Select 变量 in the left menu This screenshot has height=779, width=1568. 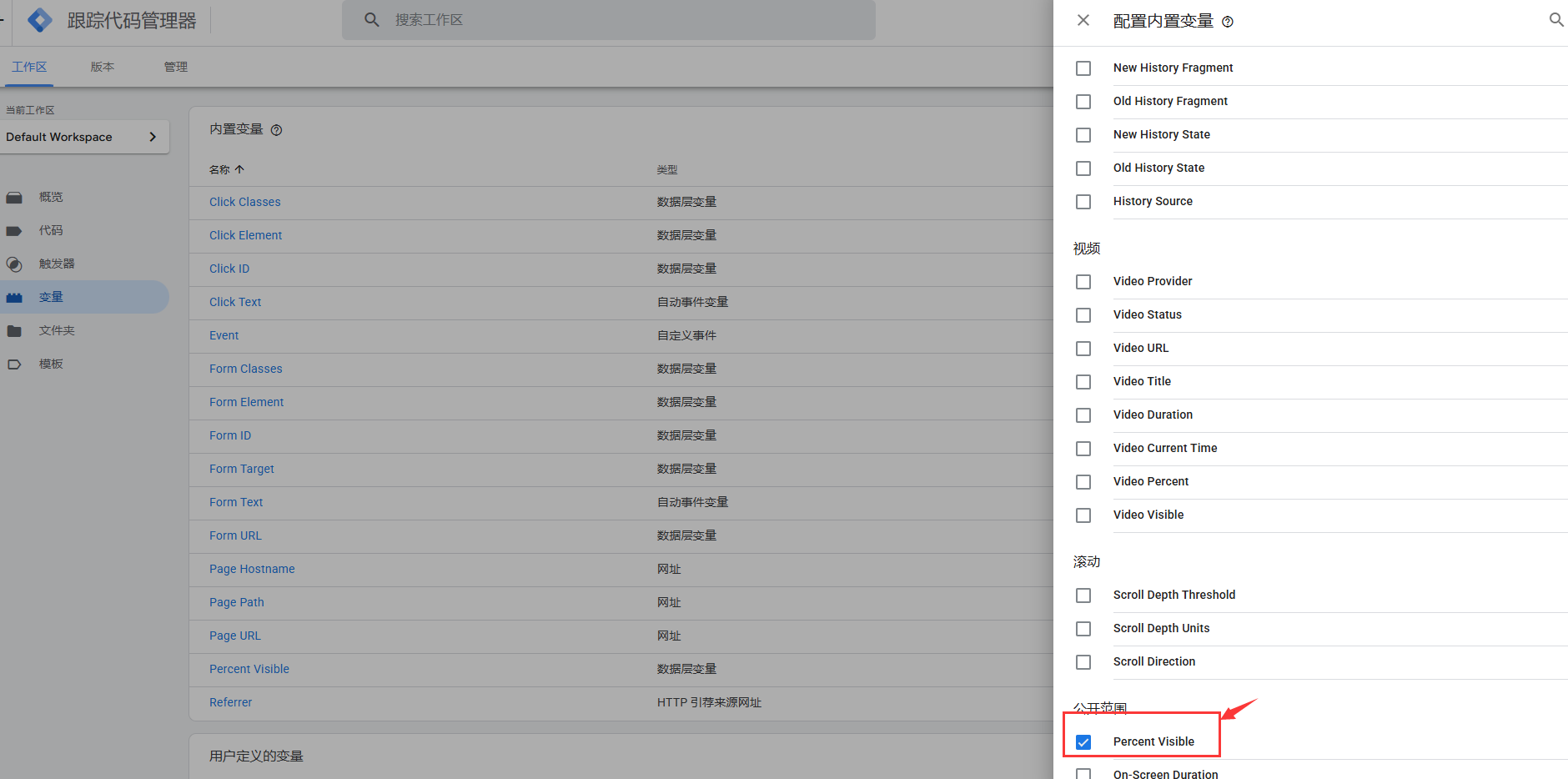pyautogui.click(x=51, y=297)
